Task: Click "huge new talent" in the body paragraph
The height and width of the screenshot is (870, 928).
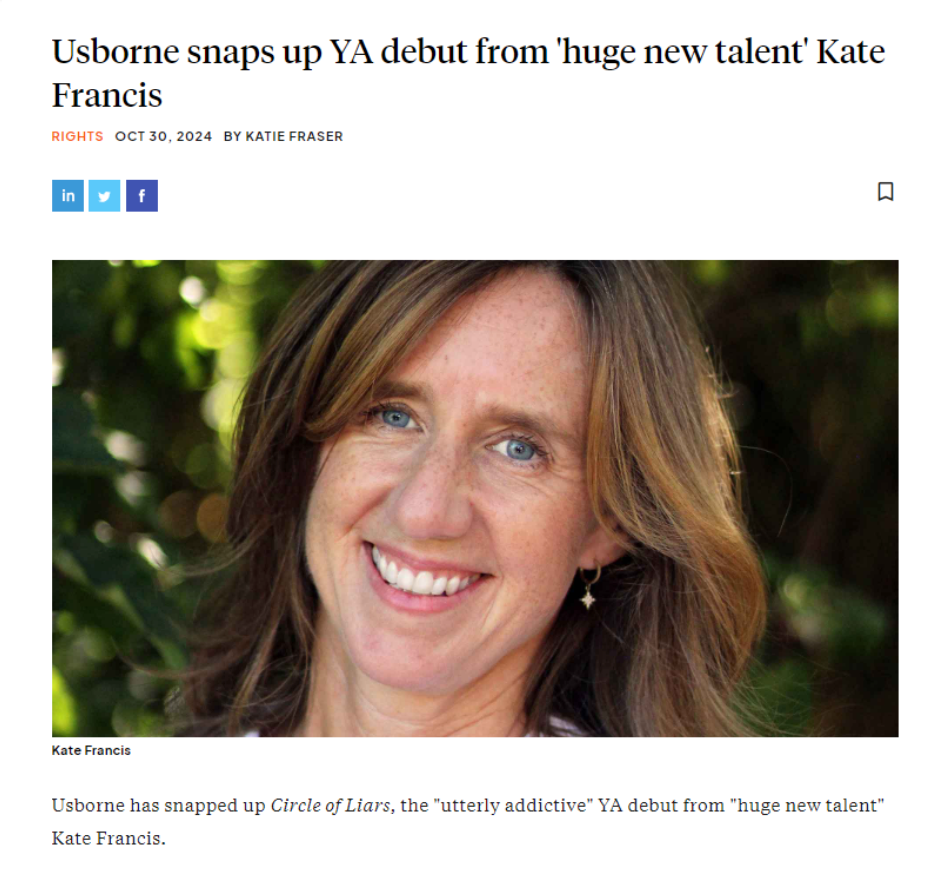Action: (807, 805)
